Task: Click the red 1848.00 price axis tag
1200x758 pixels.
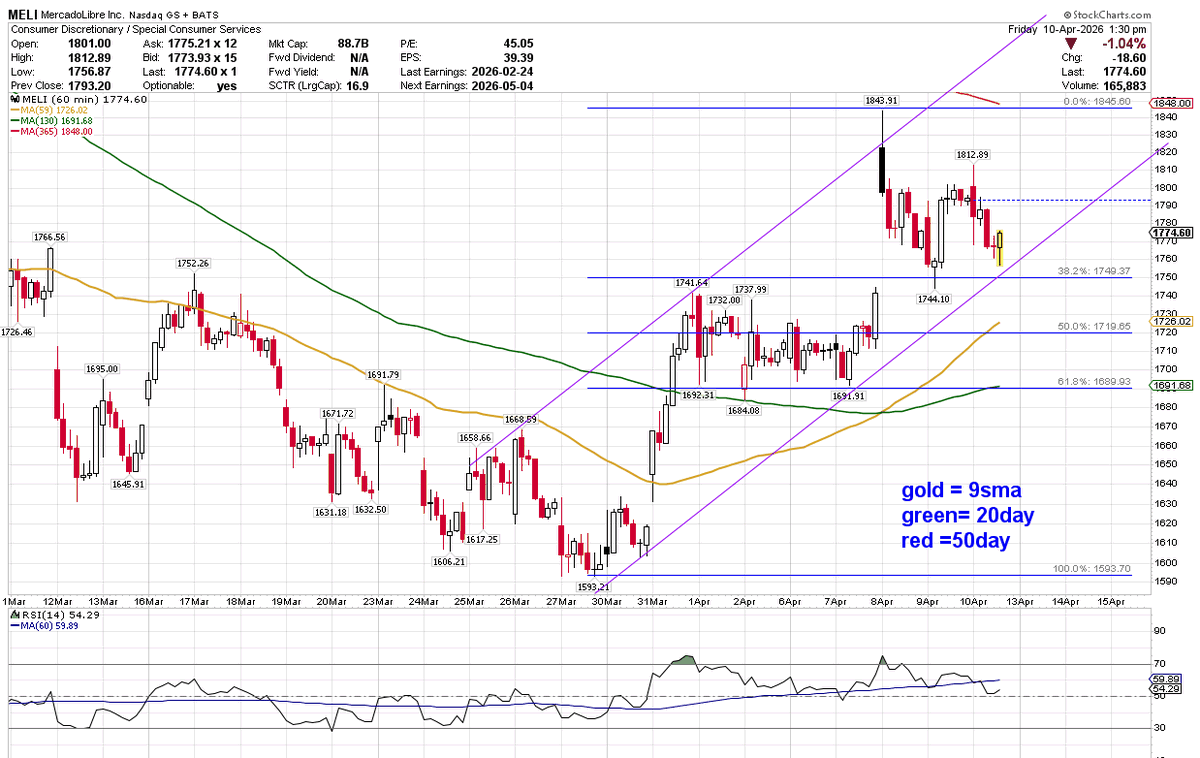Action: click(x=1172, y=103)
